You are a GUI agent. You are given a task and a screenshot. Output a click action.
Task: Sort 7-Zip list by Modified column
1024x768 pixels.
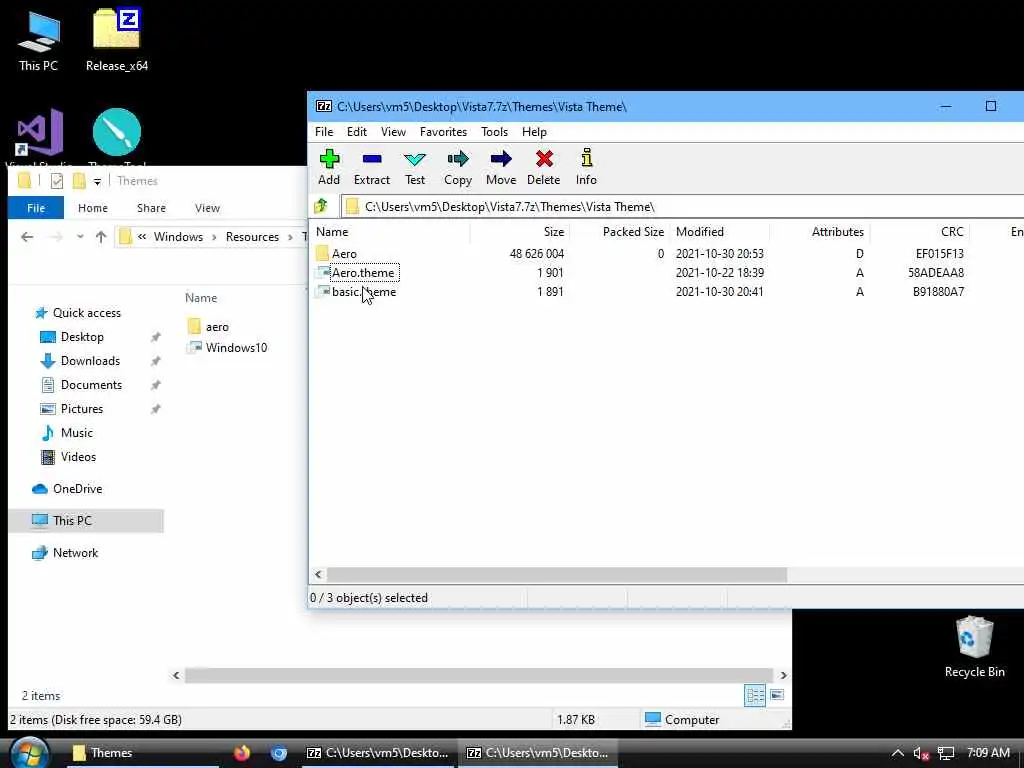(720, 232)
